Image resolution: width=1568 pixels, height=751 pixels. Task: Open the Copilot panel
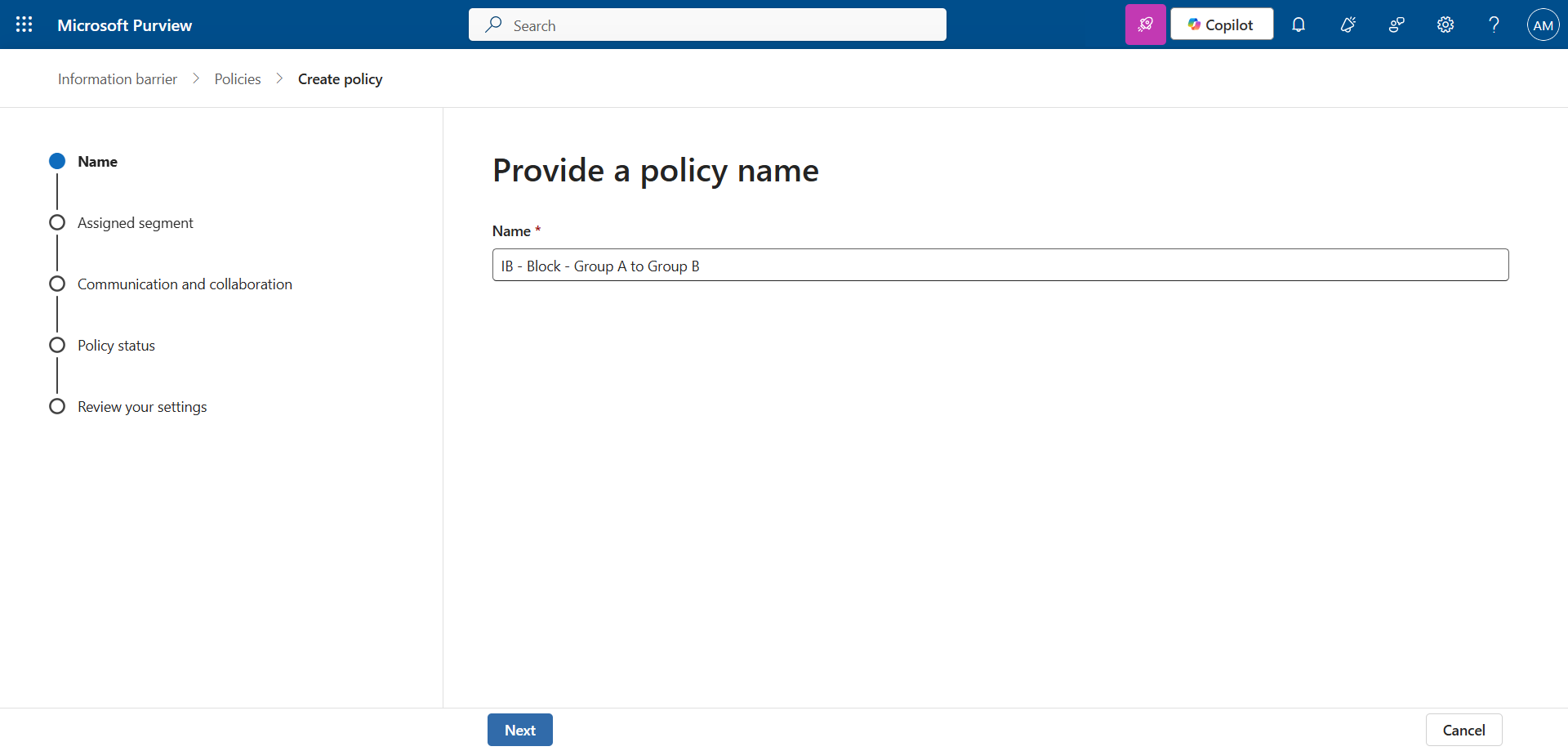coord(1221,25)
